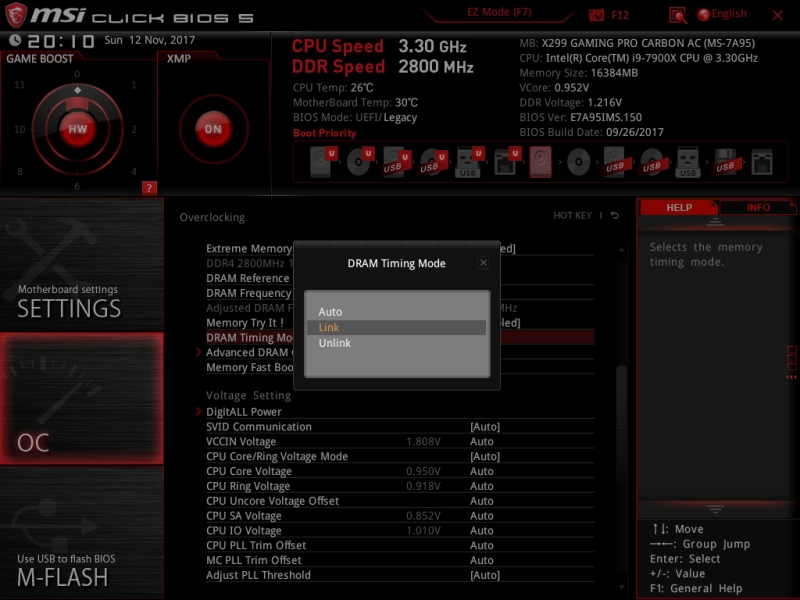
Task: Click the help panel top collapse handle
Action: (715, 221)
